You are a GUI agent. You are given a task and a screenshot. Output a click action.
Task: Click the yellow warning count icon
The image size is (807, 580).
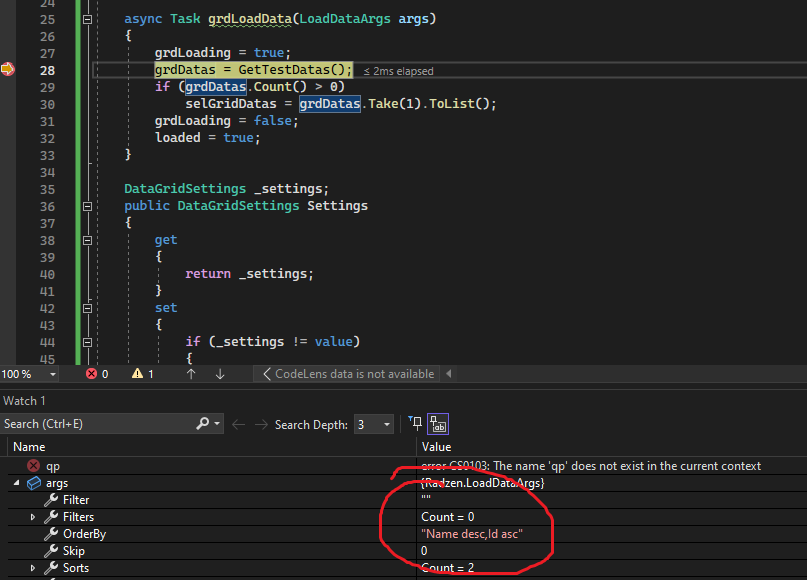coord(137,374)
